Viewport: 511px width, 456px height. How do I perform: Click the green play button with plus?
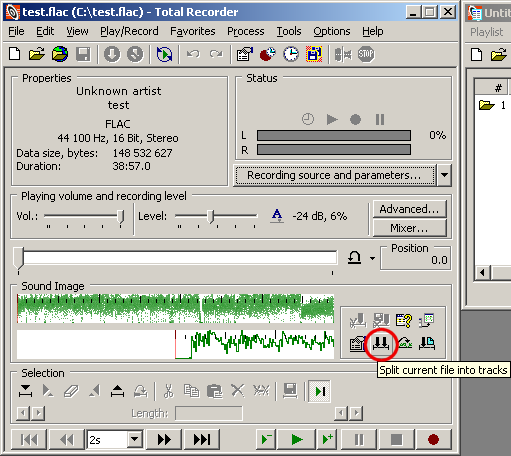[327, 439]
